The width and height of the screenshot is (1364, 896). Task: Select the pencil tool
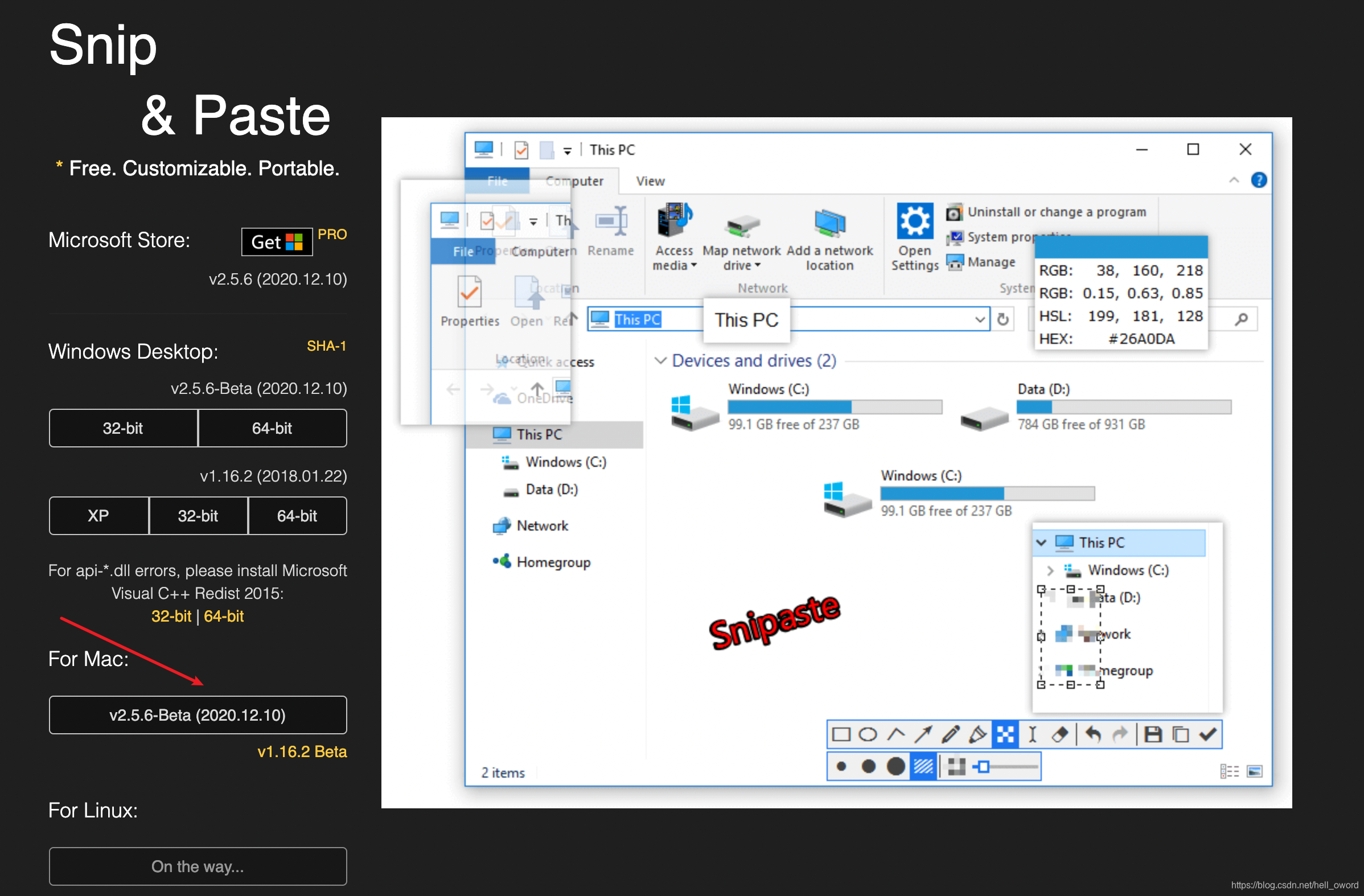tap(951, 734)
